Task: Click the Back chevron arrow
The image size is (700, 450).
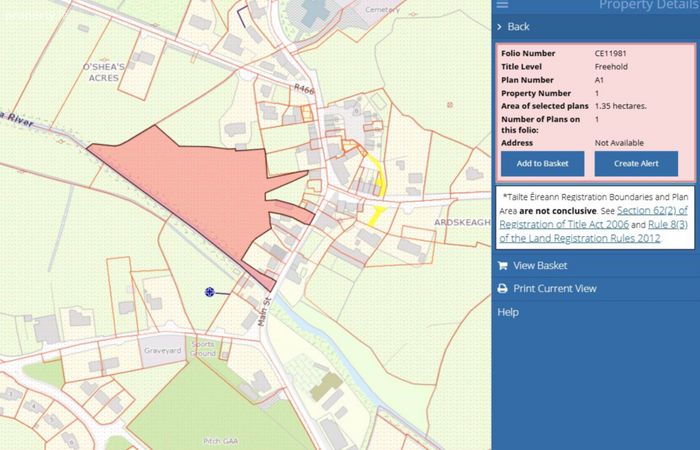Action: tap(500, 27)
